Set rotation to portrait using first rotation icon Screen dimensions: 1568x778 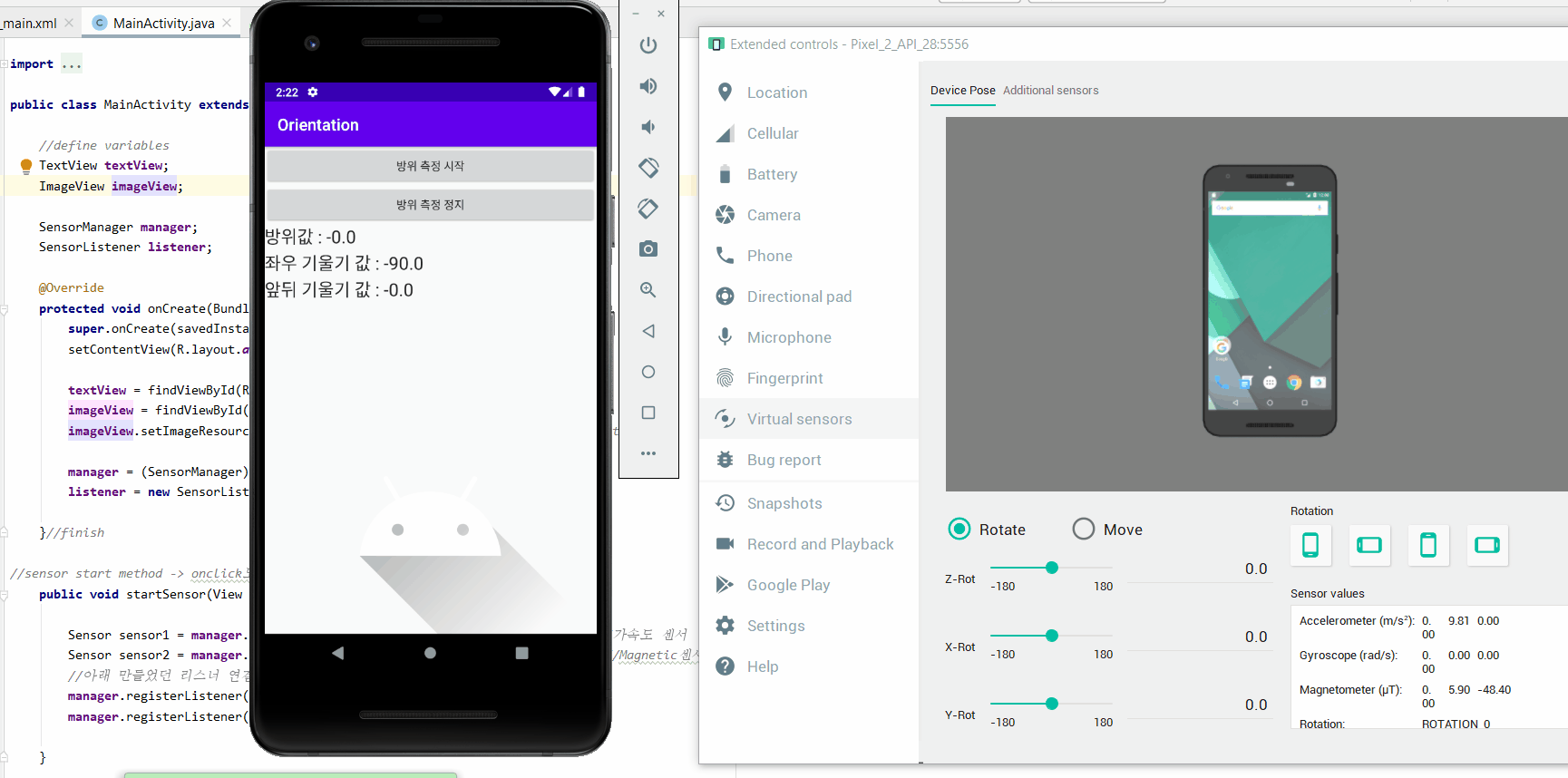point(1310,545)
